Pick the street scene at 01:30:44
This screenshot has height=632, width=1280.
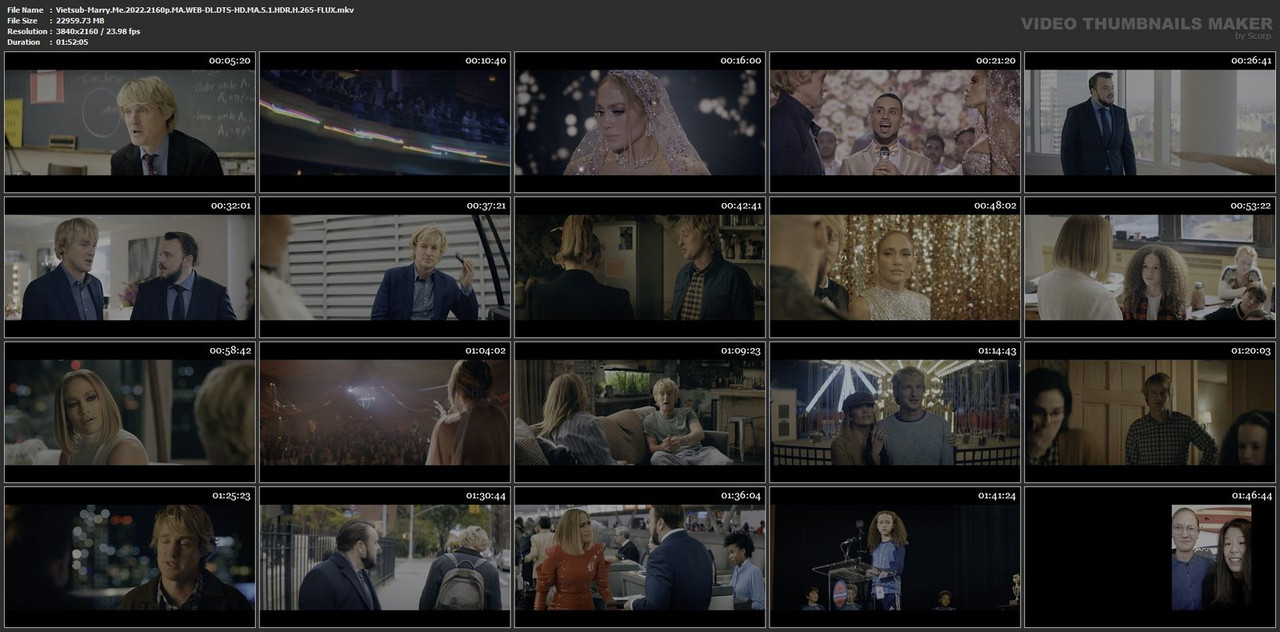[385, 557]
